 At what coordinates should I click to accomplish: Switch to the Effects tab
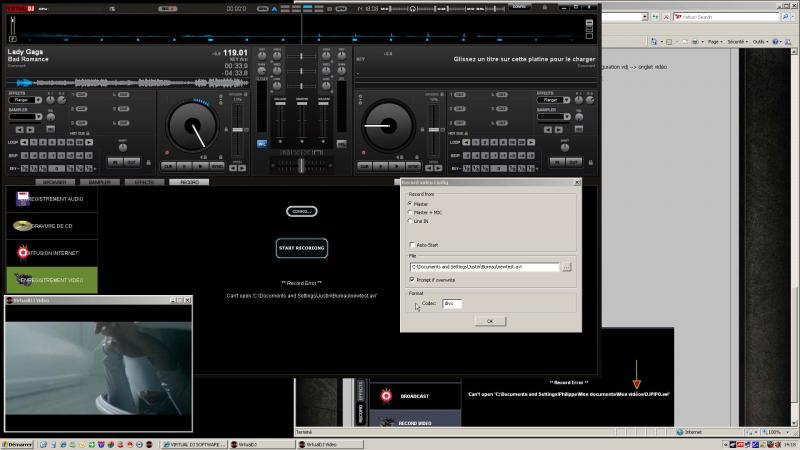(x=144, y=183)
